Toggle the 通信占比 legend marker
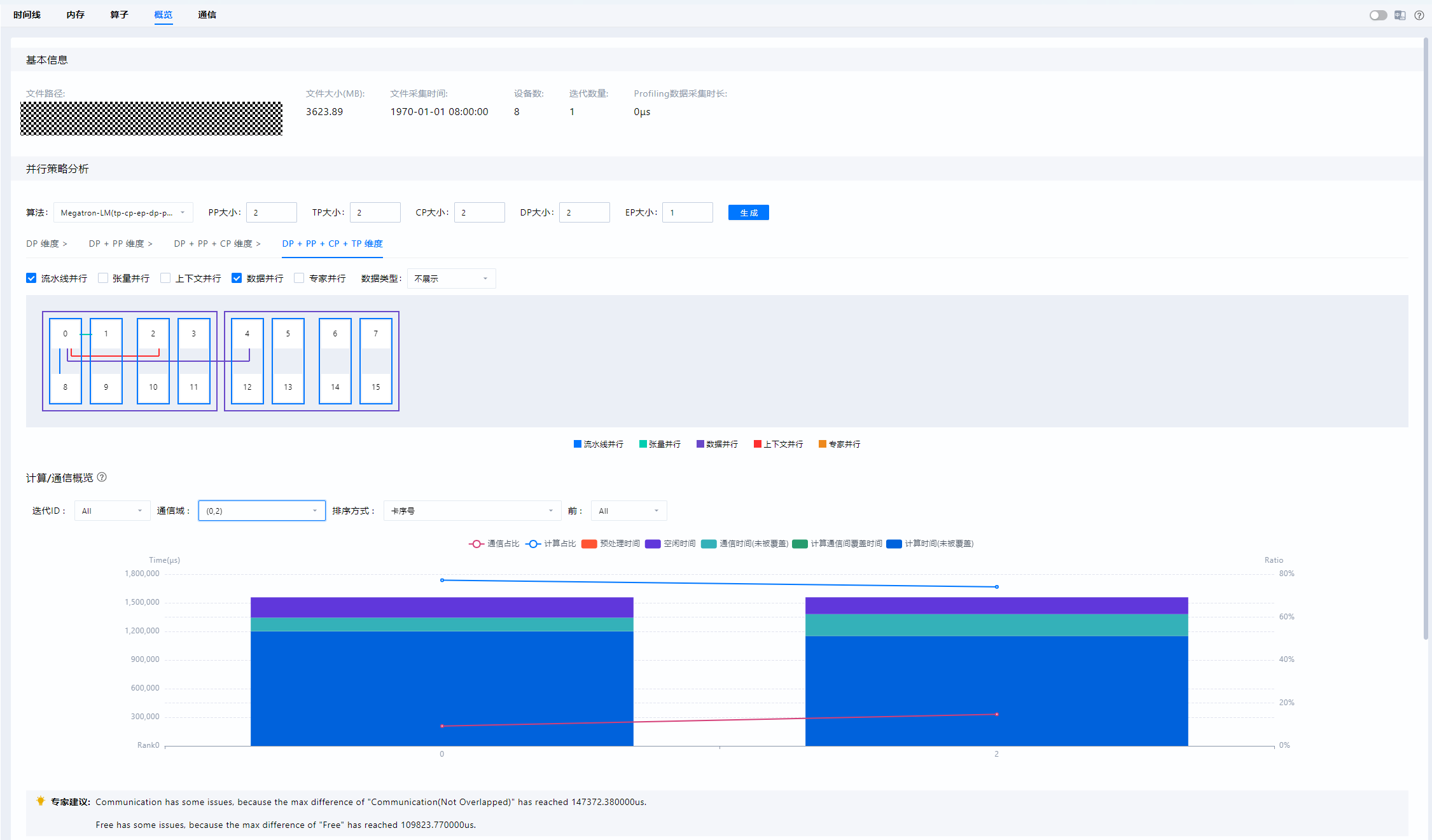Image resolution: width=1432 pixels, height=840 pixels. click(x=476, y=544)
